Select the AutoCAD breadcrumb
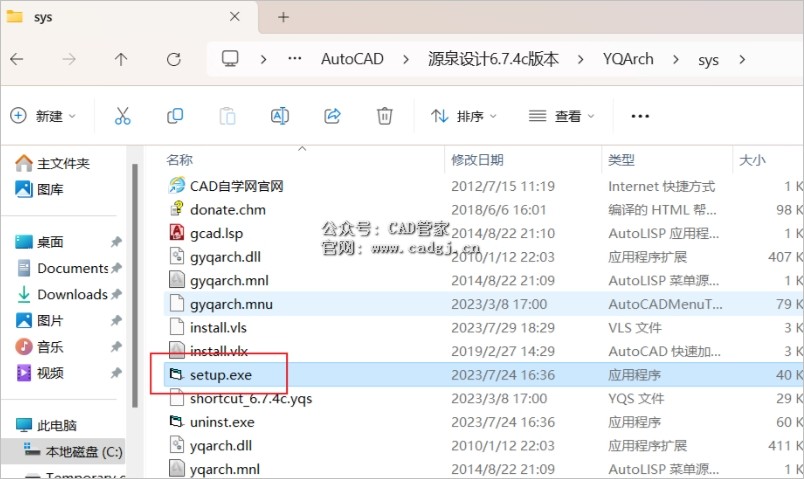The height and width of the screenshot is (479, 804). click(x=352, y=59)
